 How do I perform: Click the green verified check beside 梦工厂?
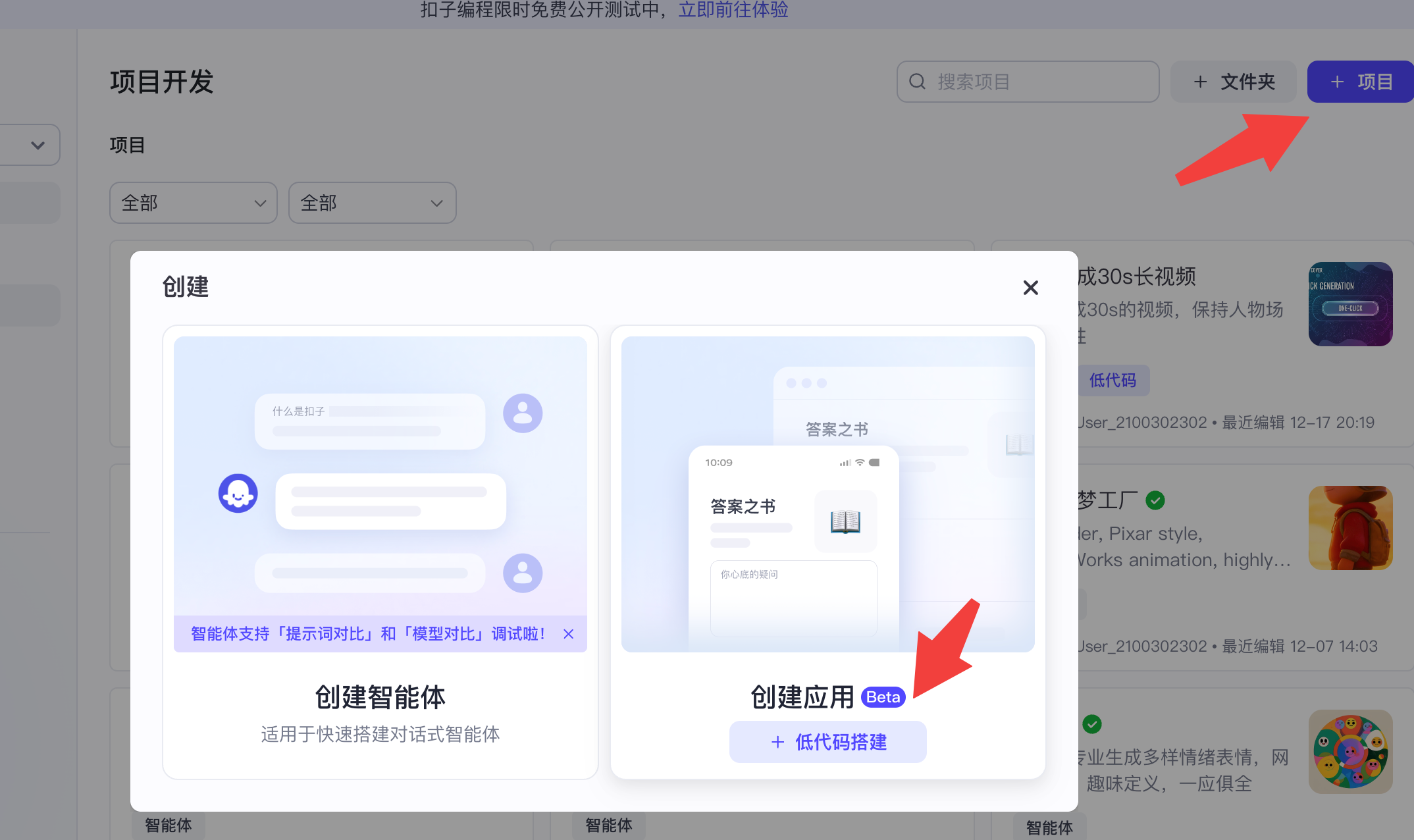click(1155, 501)
